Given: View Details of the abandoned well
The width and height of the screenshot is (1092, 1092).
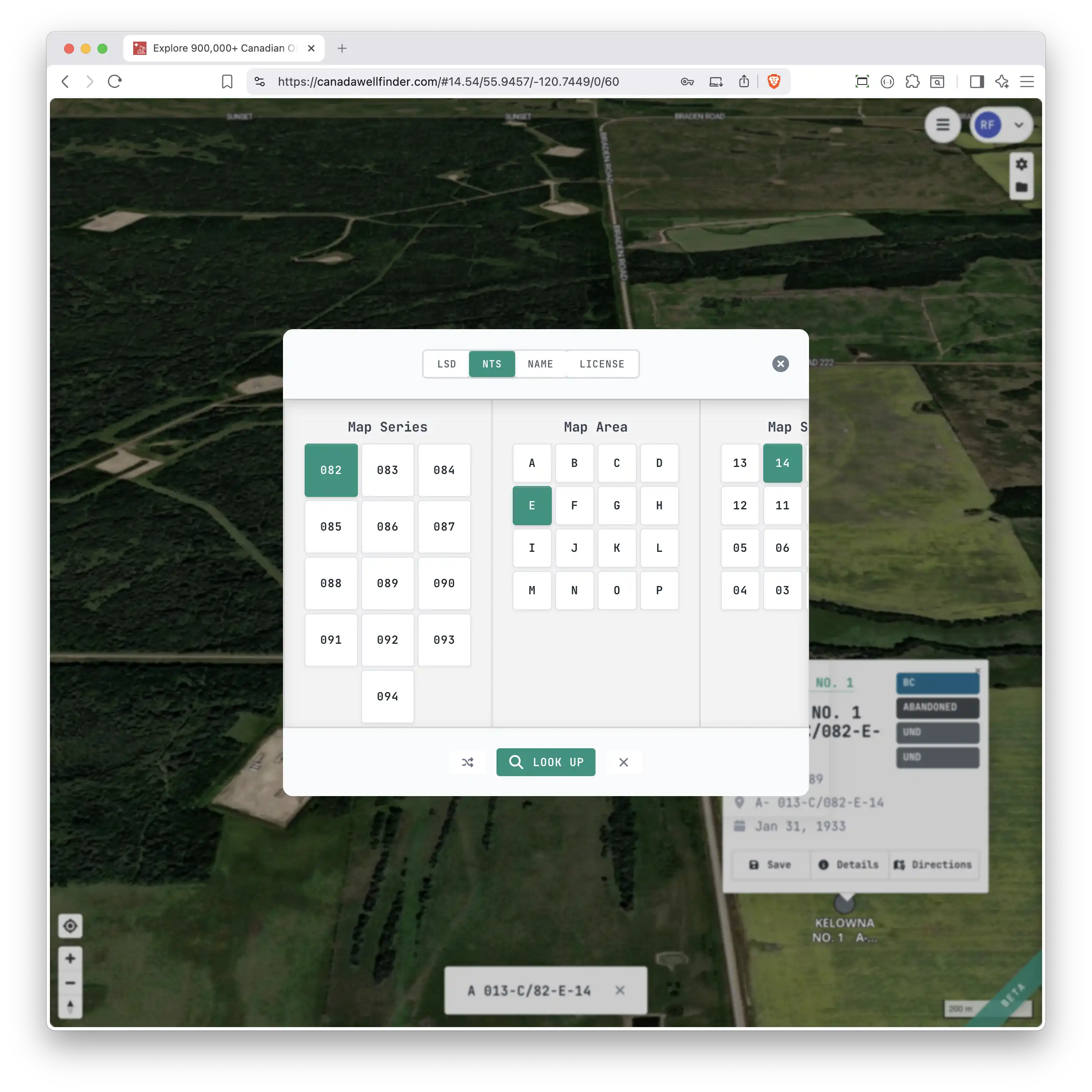Looking at the screenshot, I should [x=849, y=864].
